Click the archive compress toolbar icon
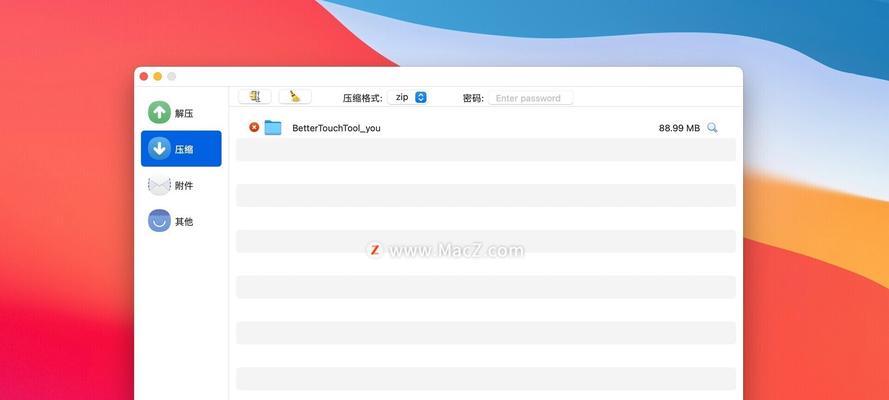 point(255,97)
